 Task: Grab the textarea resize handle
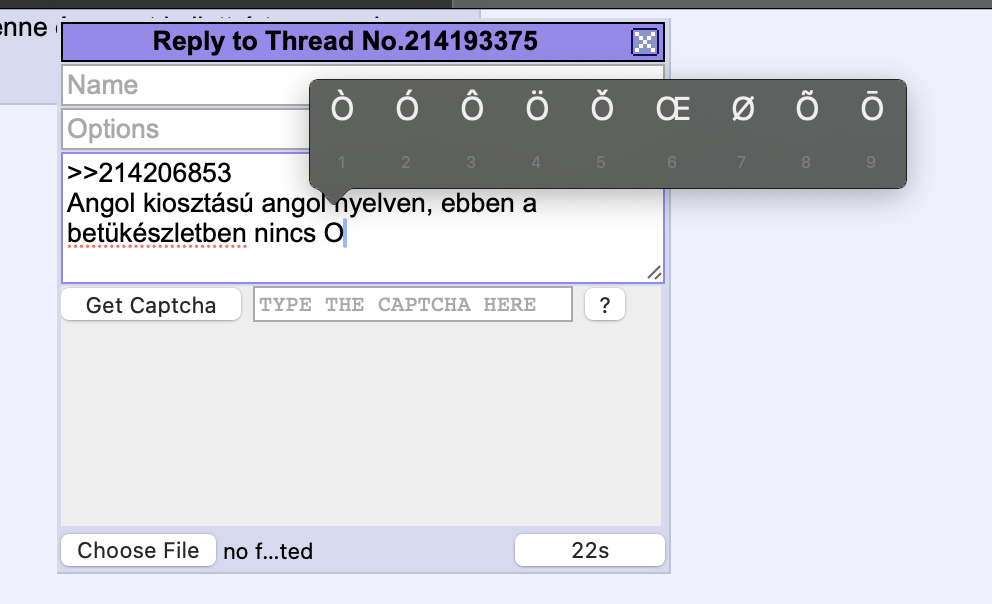(654, 273)
